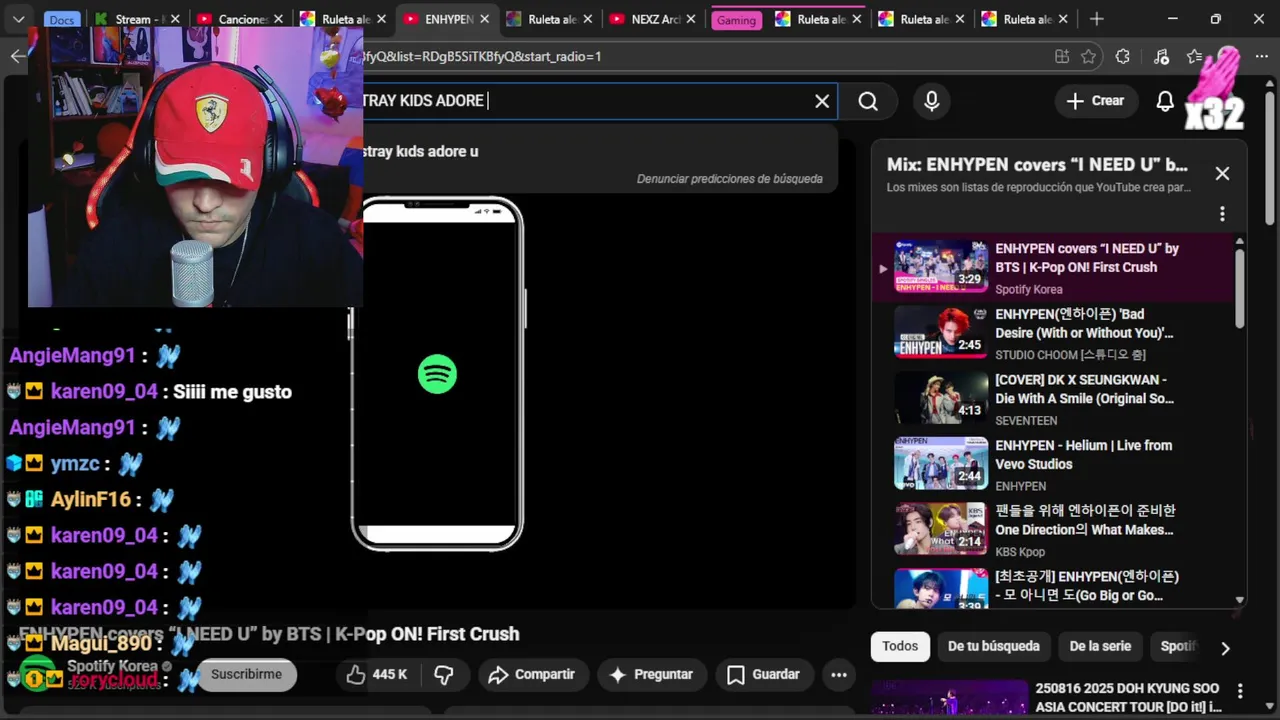The image size is (1280, 720).
Task: Open YouTube notifications bell
Action: 1165,101
